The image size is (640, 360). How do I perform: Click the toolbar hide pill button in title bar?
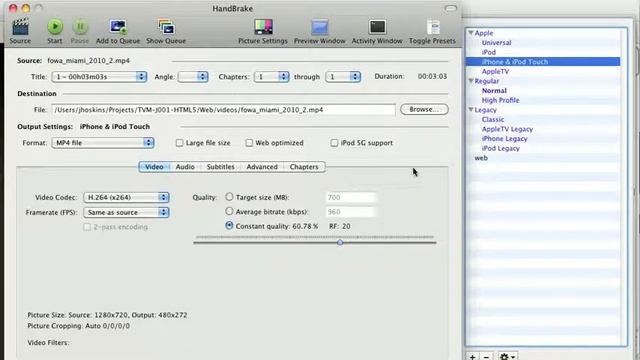(451, 8)
